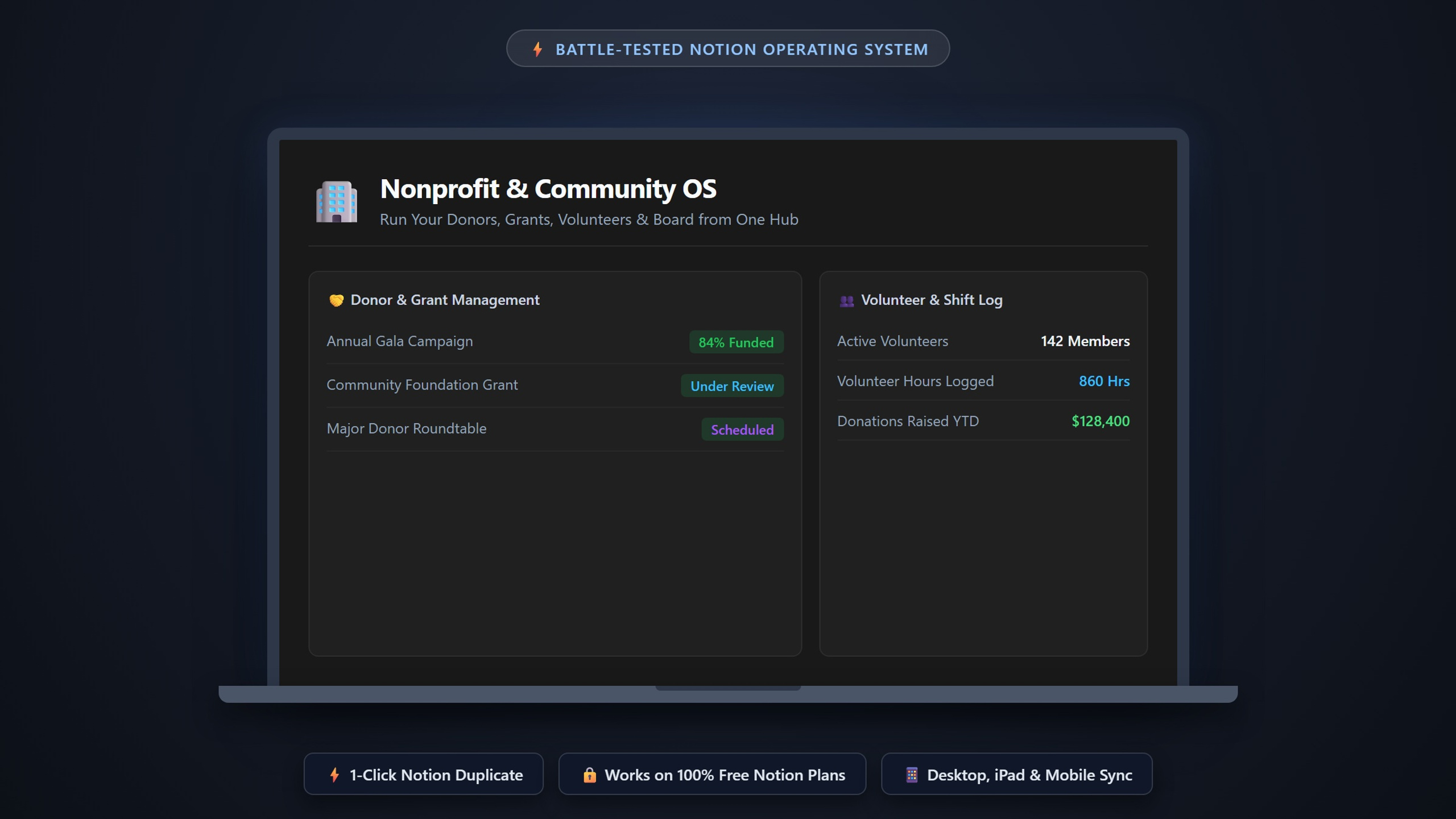
Task: Click the 84% Funded status tag
Action: point(737,342)
